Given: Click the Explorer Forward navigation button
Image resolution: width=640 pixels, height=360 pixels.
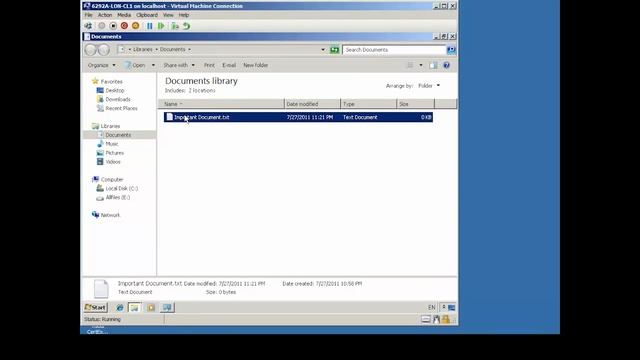Looking at the screenshot, I should pos(104,50).
